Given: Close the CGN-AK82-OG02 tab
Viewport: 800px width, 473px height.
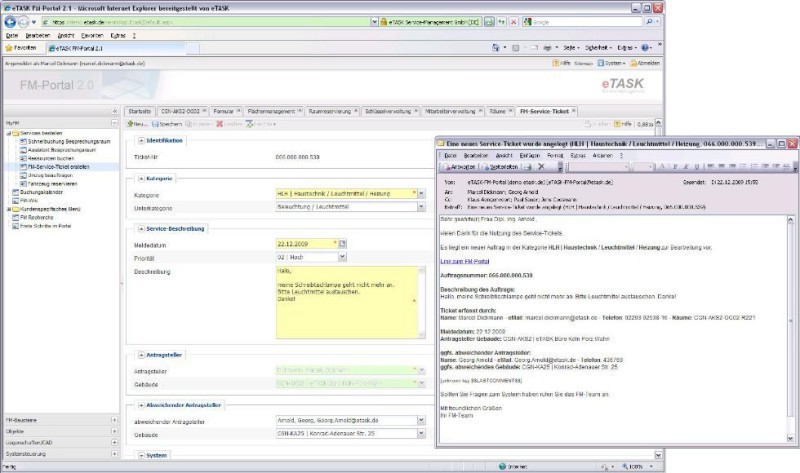Looking at the screenshot, I should tap(205, 110).
